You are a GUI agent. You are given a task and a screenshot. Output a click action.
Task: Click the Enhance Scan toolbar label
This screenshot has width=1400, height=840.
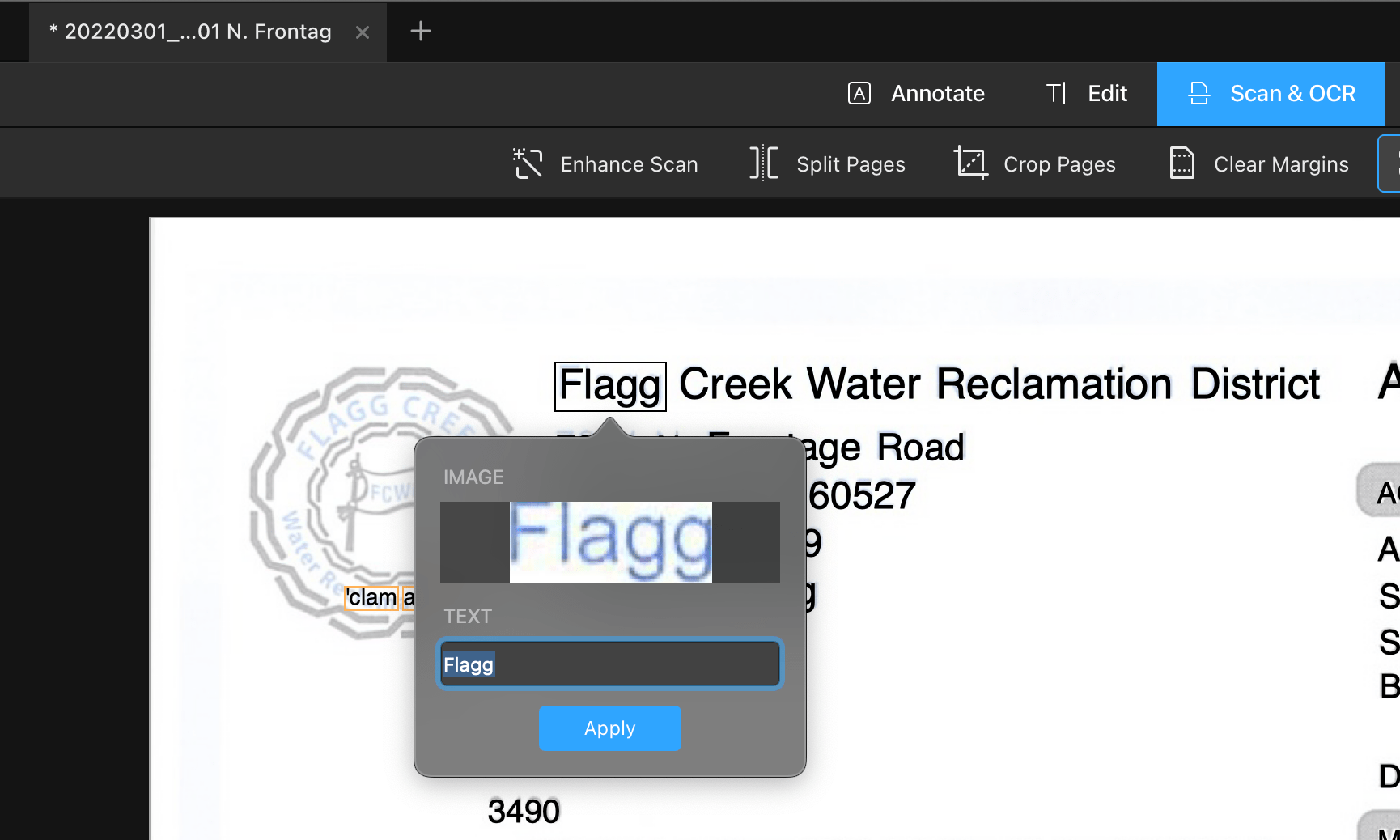click(x=630, y=163)
